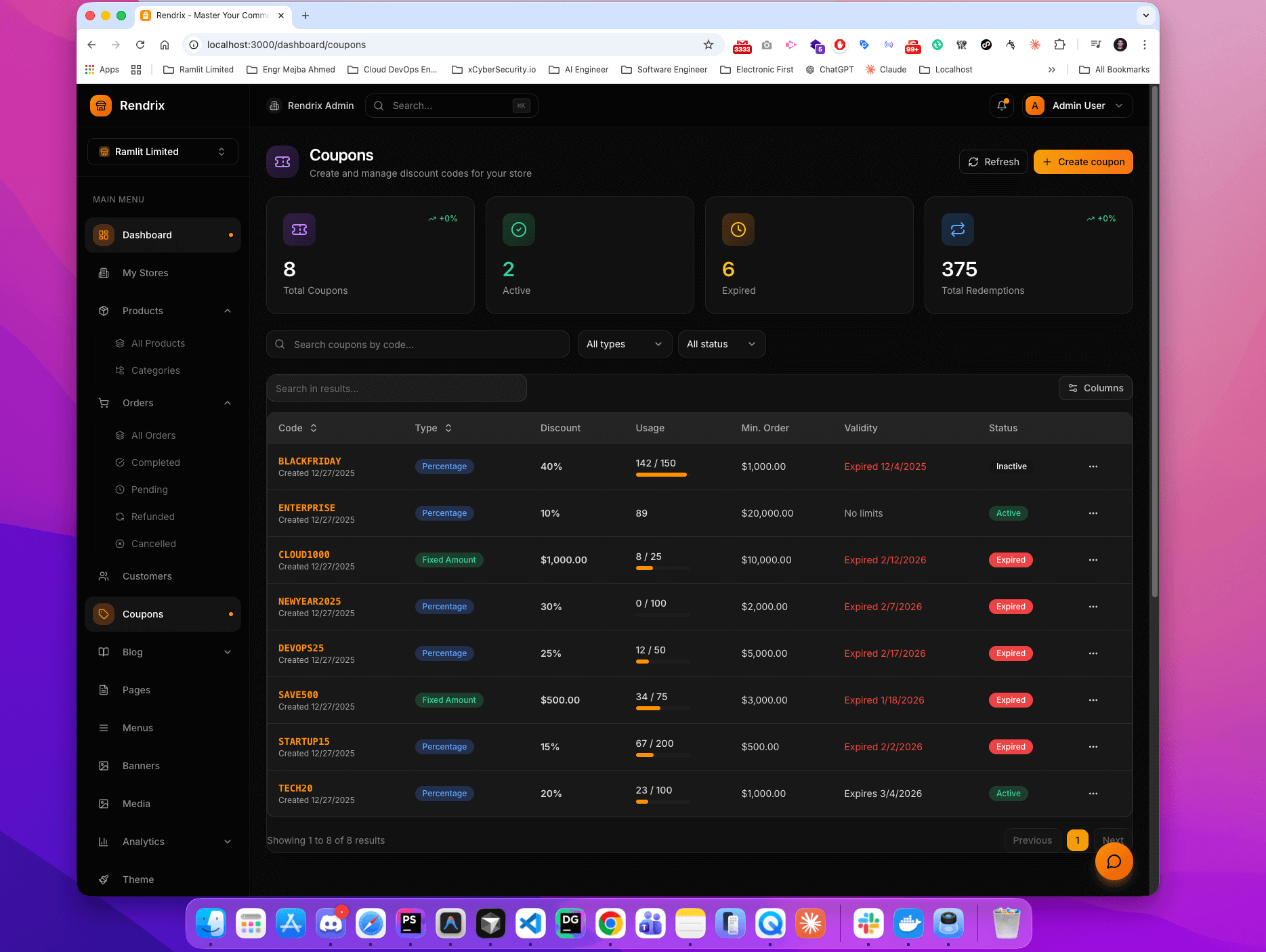The image size is (1266, 952).
Task: Click the Create coupon button
Action: 1082,162
